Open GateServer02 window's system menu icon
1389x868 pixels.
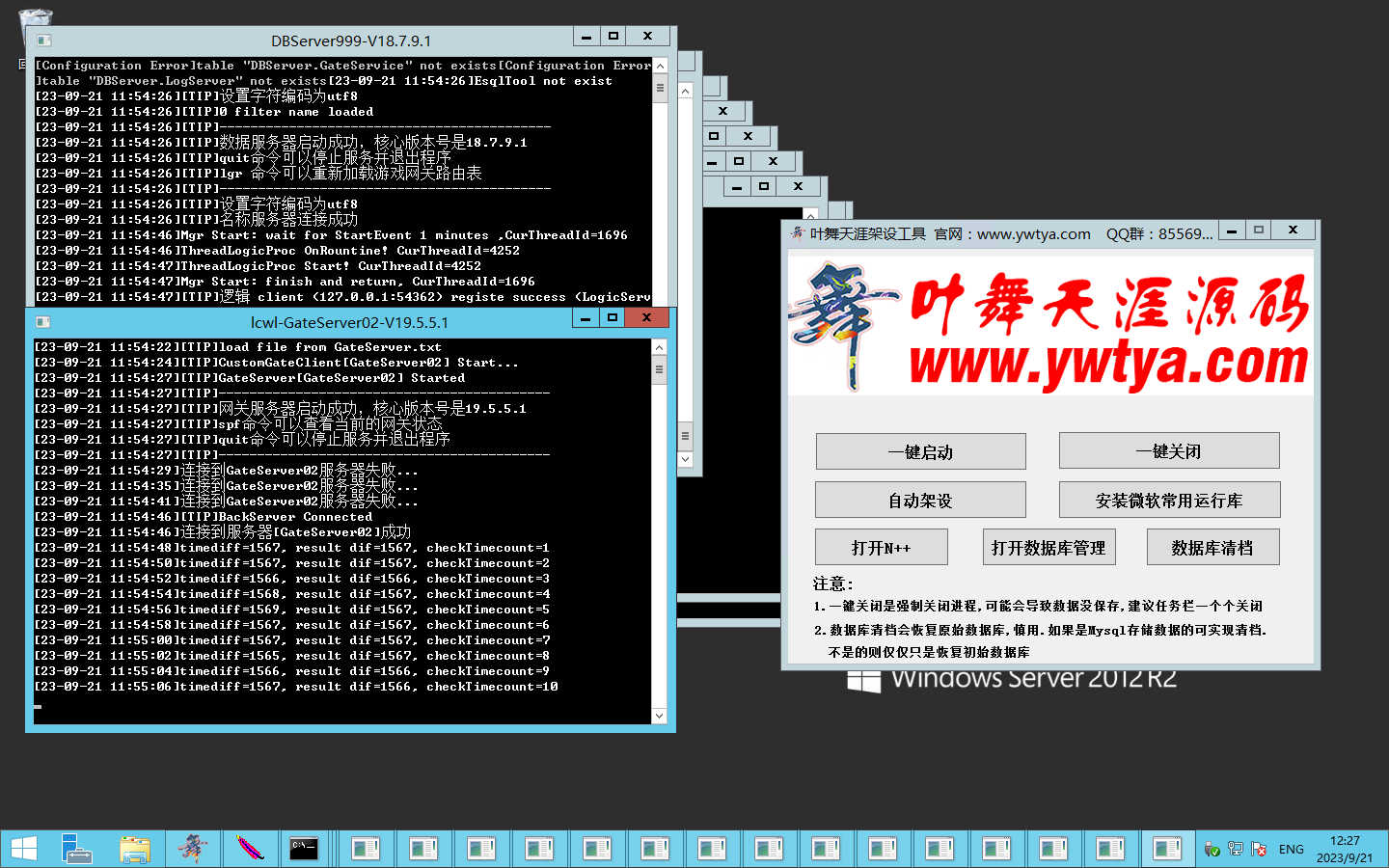tap(42, 322)
